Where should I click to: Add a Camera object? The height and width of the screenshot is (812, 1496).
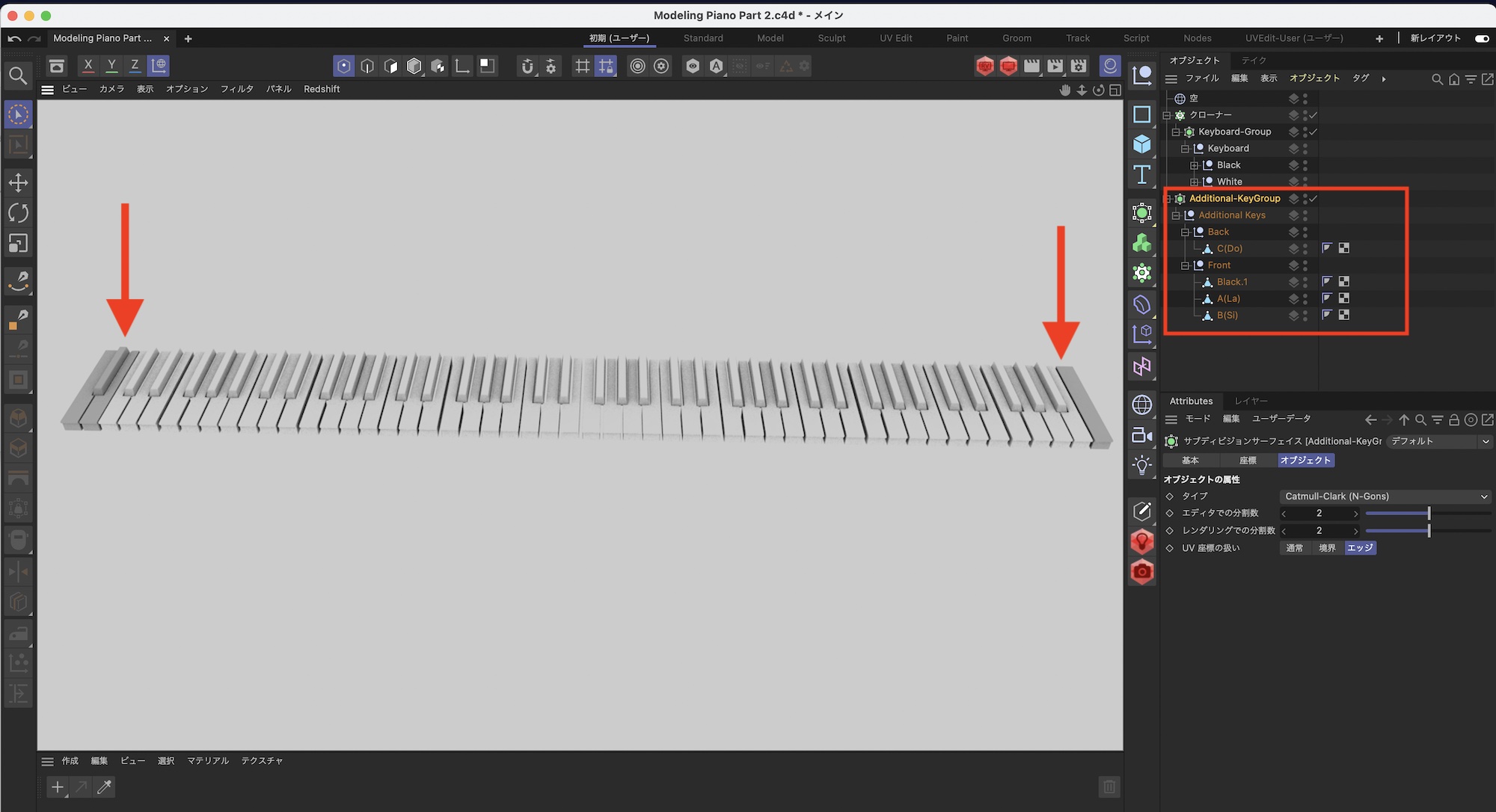[x=1141, y=435]
